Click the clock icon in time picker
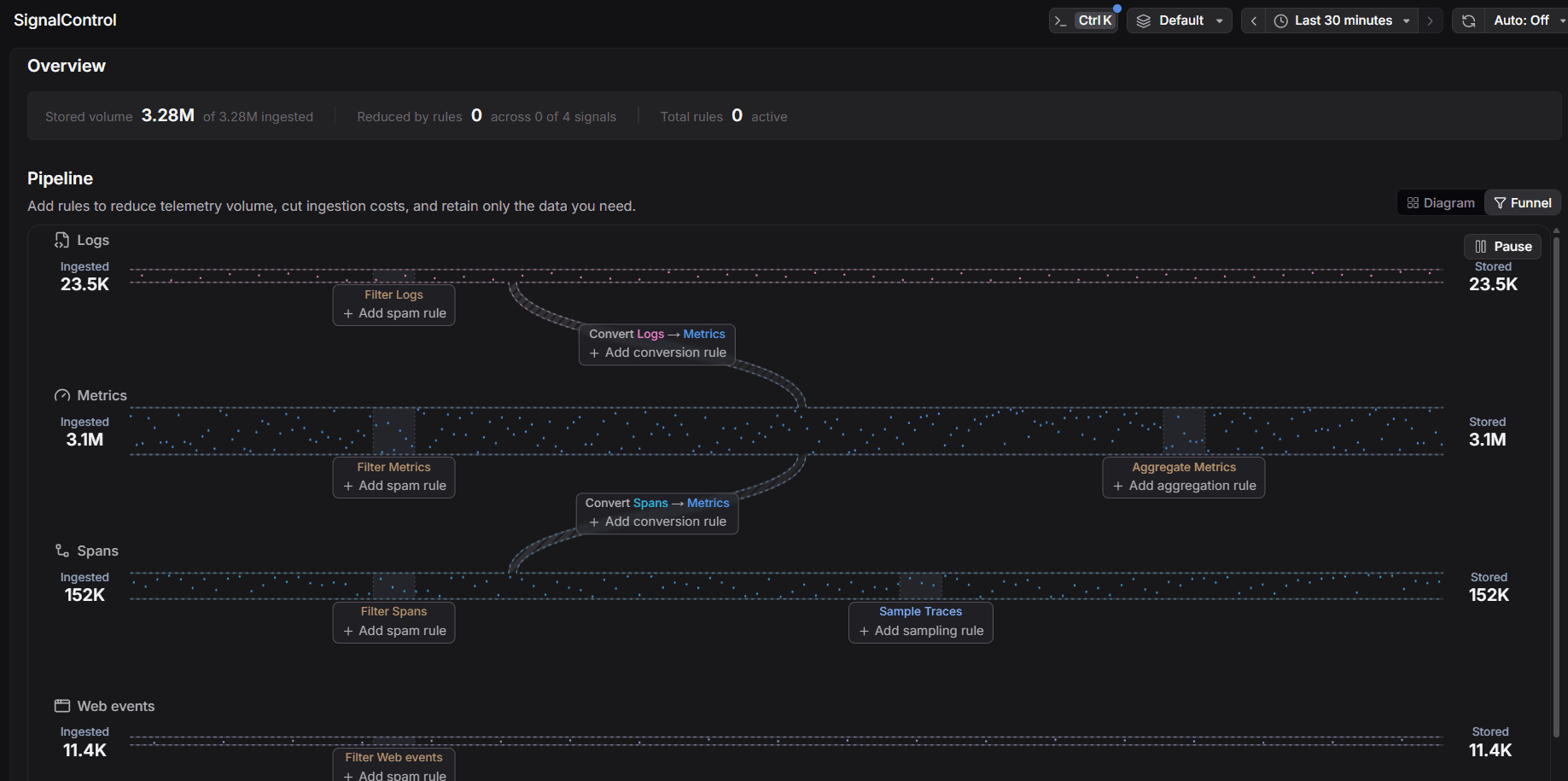Image resolution: width=1568 pixels, height=781 pixels. (1281, 21)
